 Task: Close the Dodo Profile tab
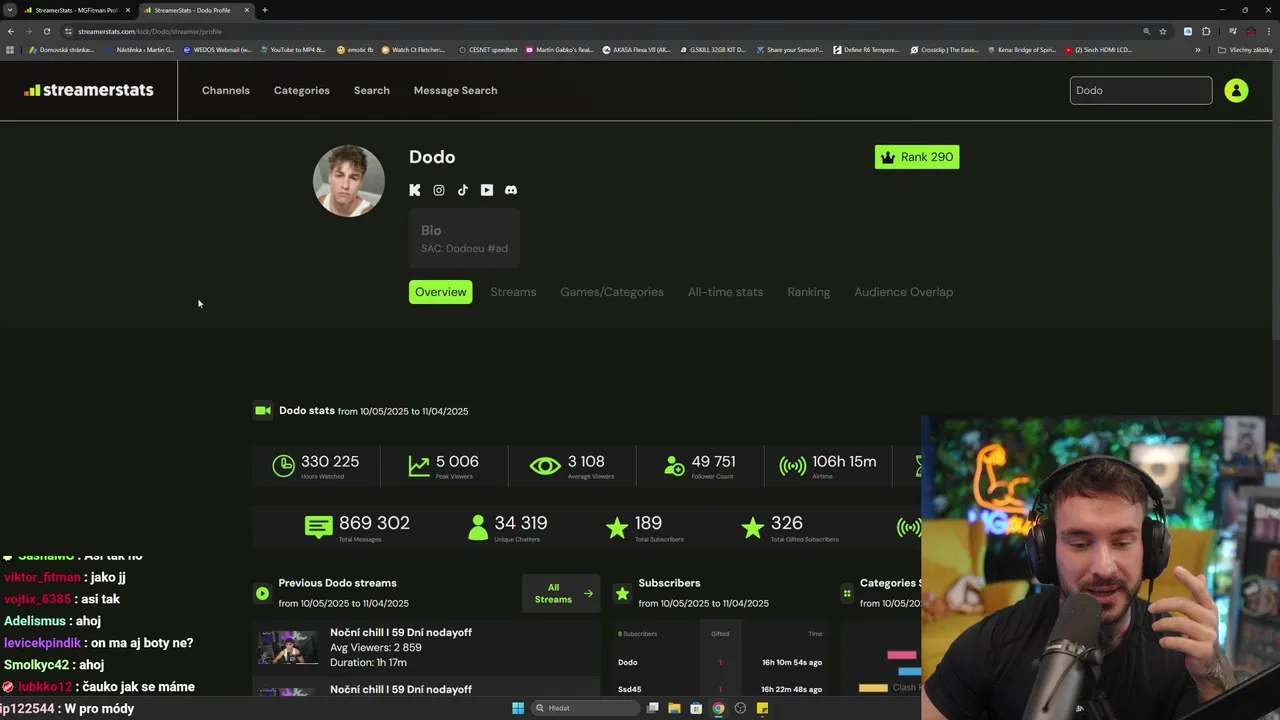click(246, 10)
